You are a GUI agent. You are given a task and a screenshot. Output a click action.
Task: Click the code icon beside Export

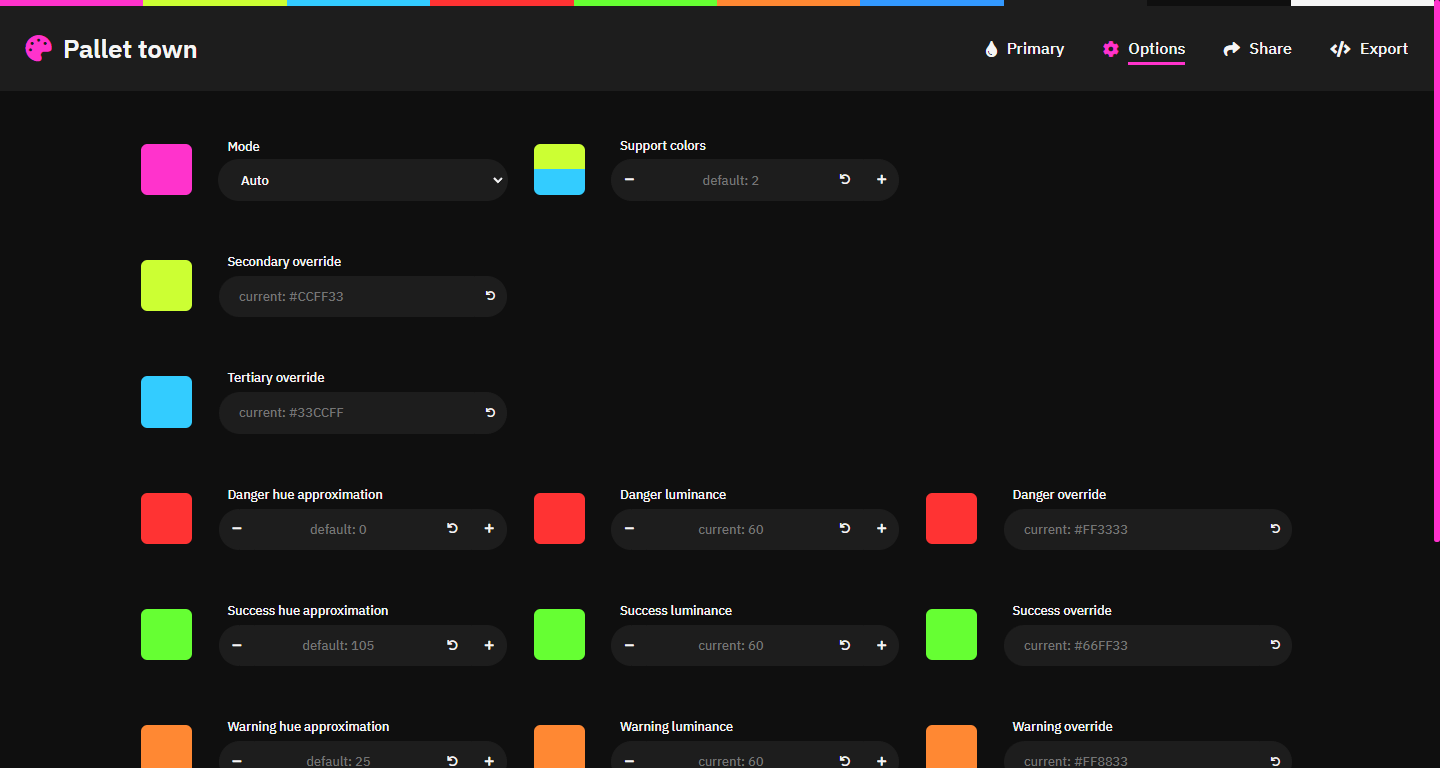(x=1341, y=48)
